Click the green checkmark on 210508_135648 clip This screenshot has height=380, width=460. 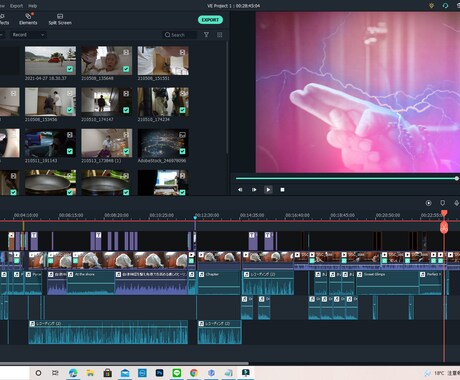126,69
